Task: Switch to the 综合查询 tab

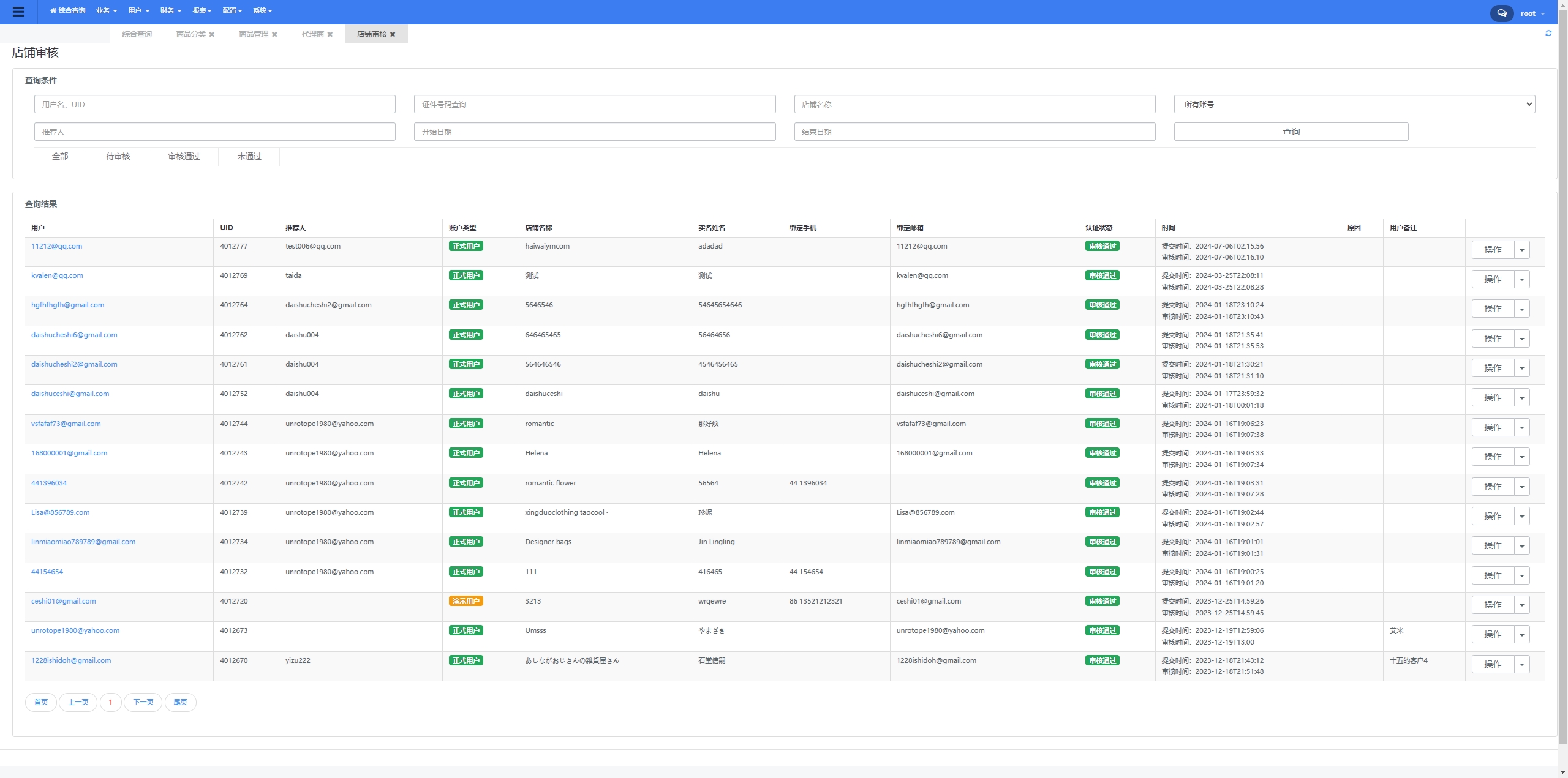Action: (137, 34)
